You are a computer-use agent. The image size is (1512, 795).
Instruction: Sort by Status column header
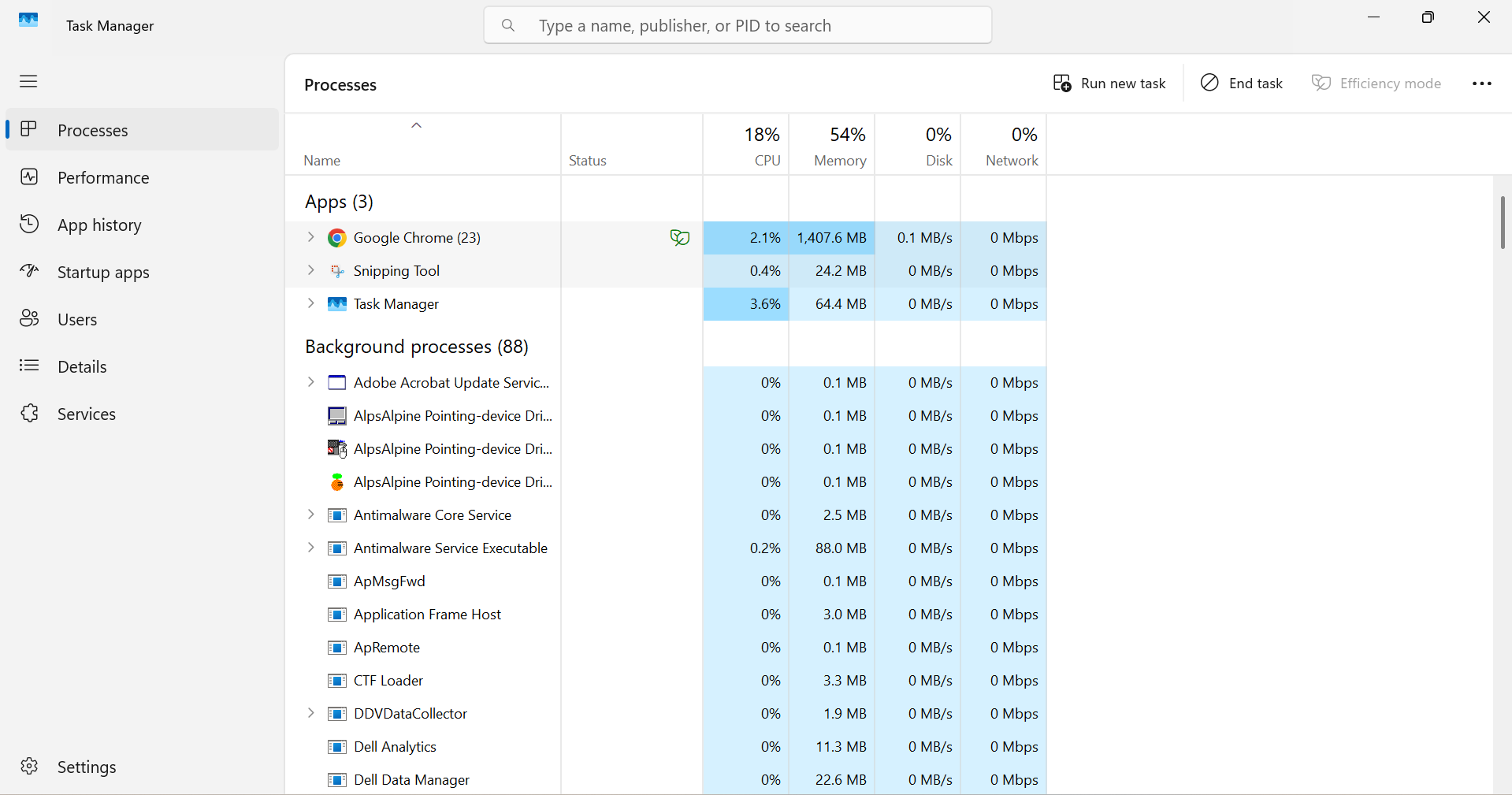[x=632, y=145]
